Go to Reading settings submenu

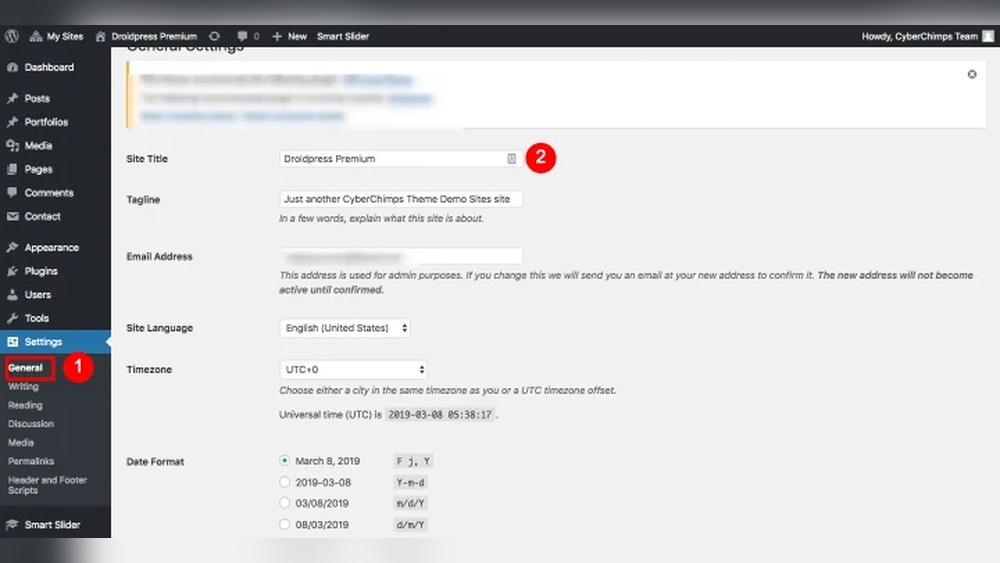click(x=25, y=405)
